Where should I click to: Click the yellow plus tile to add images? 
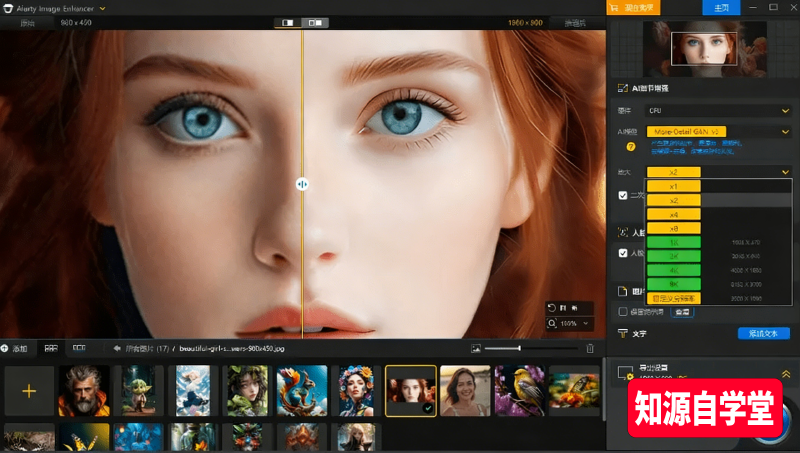point(29,390)
